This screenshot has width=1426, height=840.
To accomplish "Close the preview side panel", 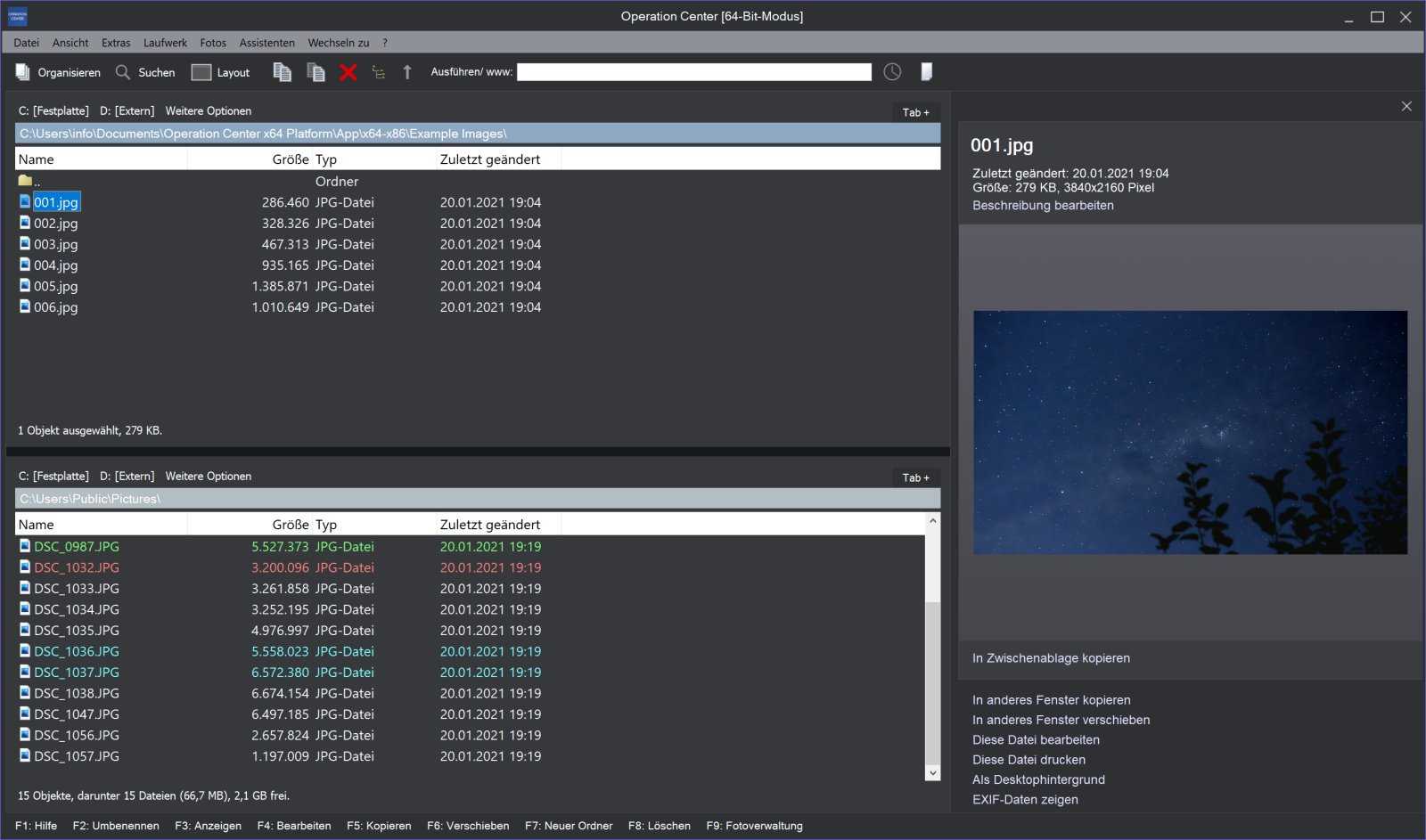I will coord(1406,106).
